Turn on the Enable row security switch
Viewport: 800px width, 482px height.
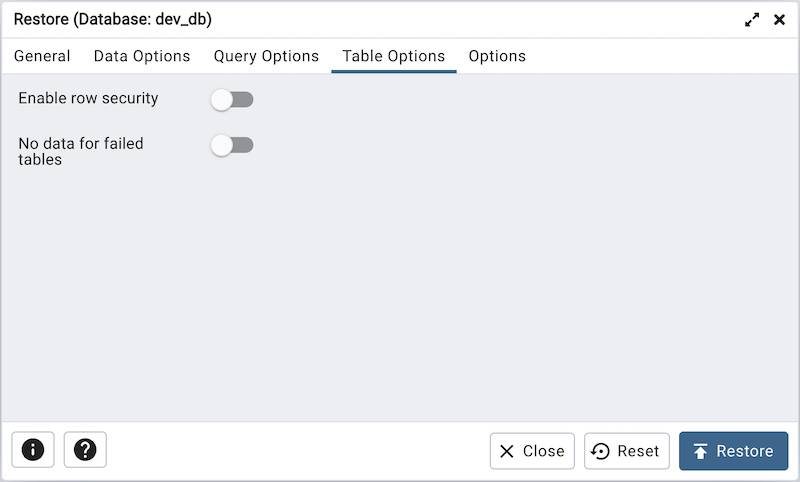click(232, 99)
